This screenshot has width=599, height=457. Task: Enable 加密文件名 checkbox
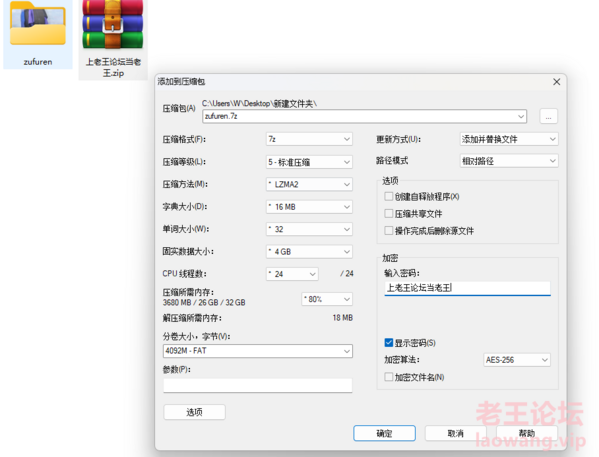389,377
